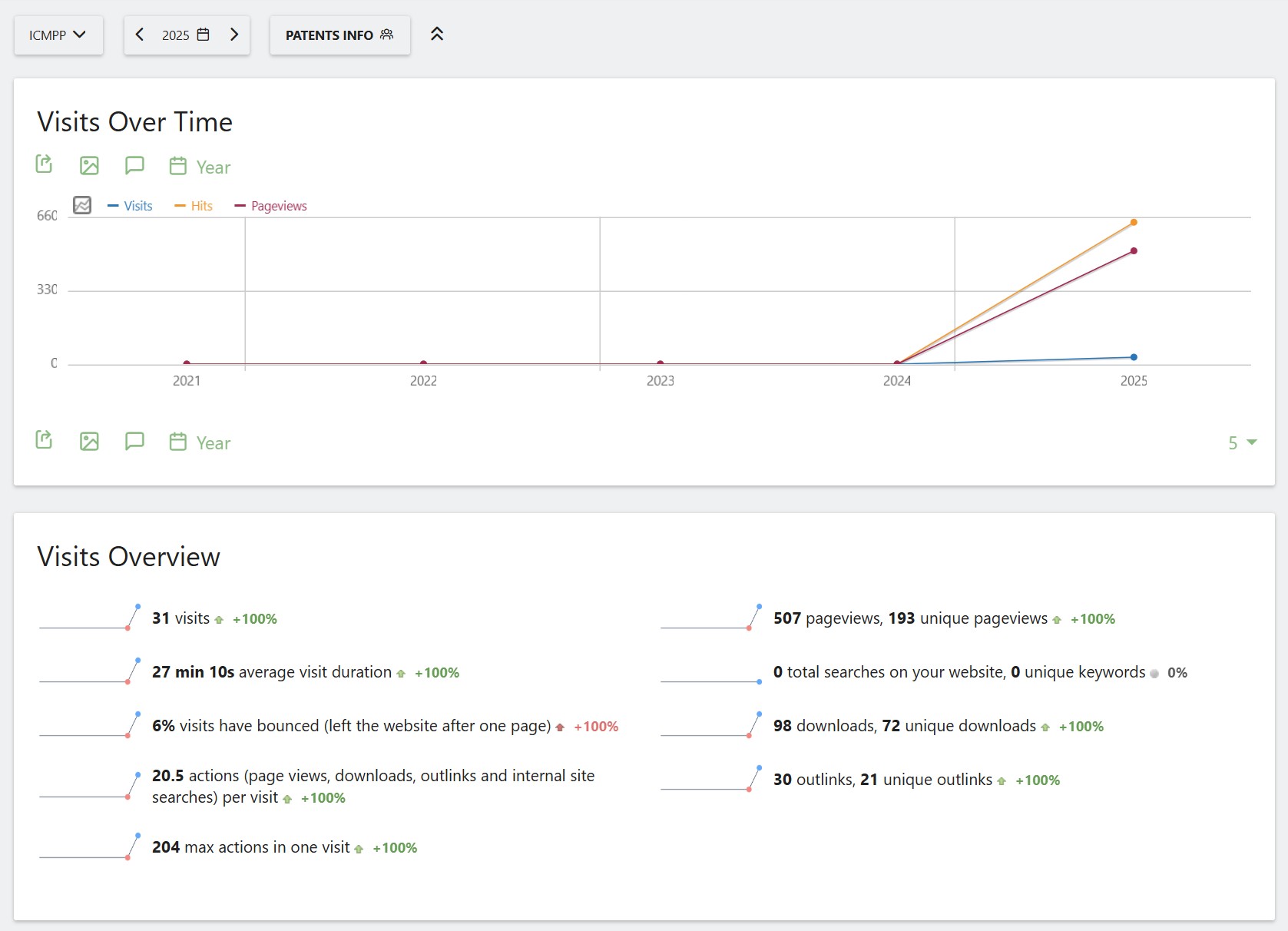Open annotations icon below the chart
The height and width of the screenshot is (931, 1288).
coord(134,441)
